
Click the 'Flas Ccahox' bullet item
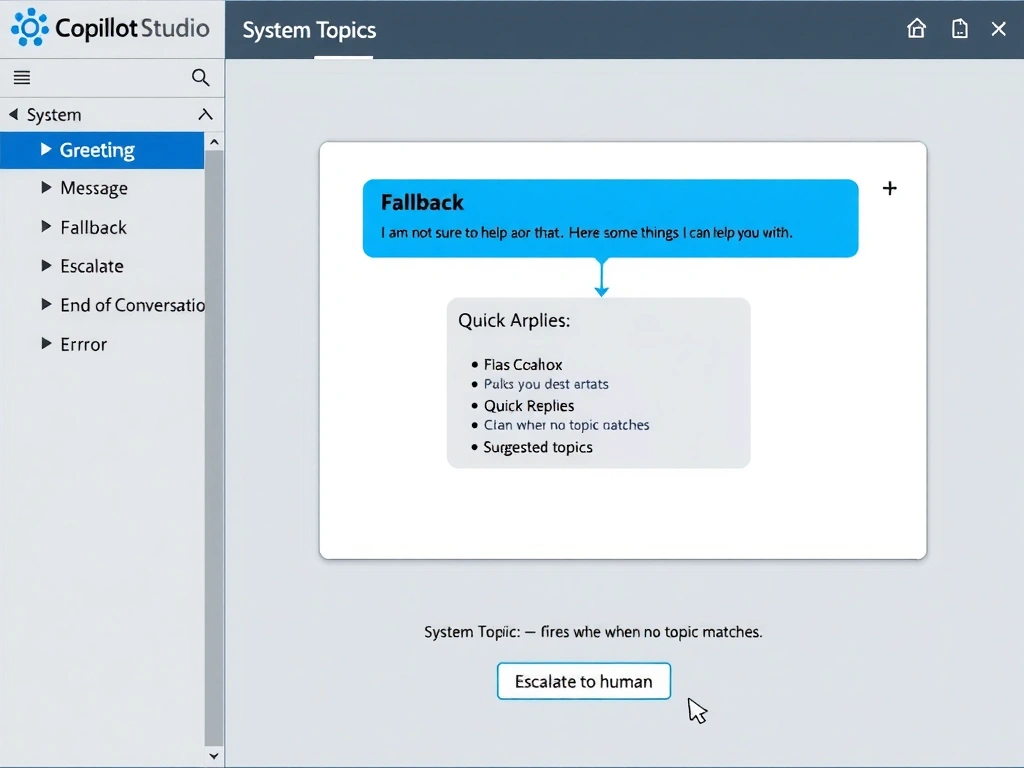pos(522,364)
